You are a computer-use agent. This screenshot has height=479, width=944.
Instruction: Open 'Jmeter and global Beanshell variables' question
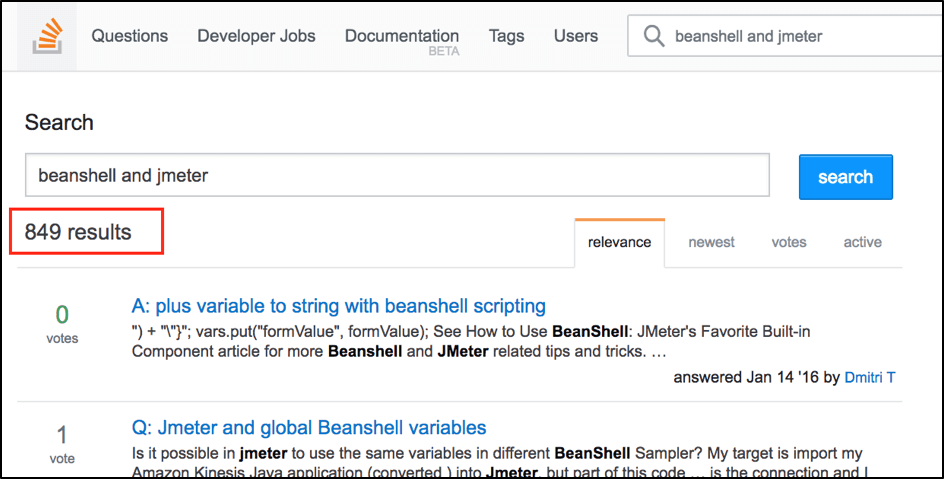[309, 428]
